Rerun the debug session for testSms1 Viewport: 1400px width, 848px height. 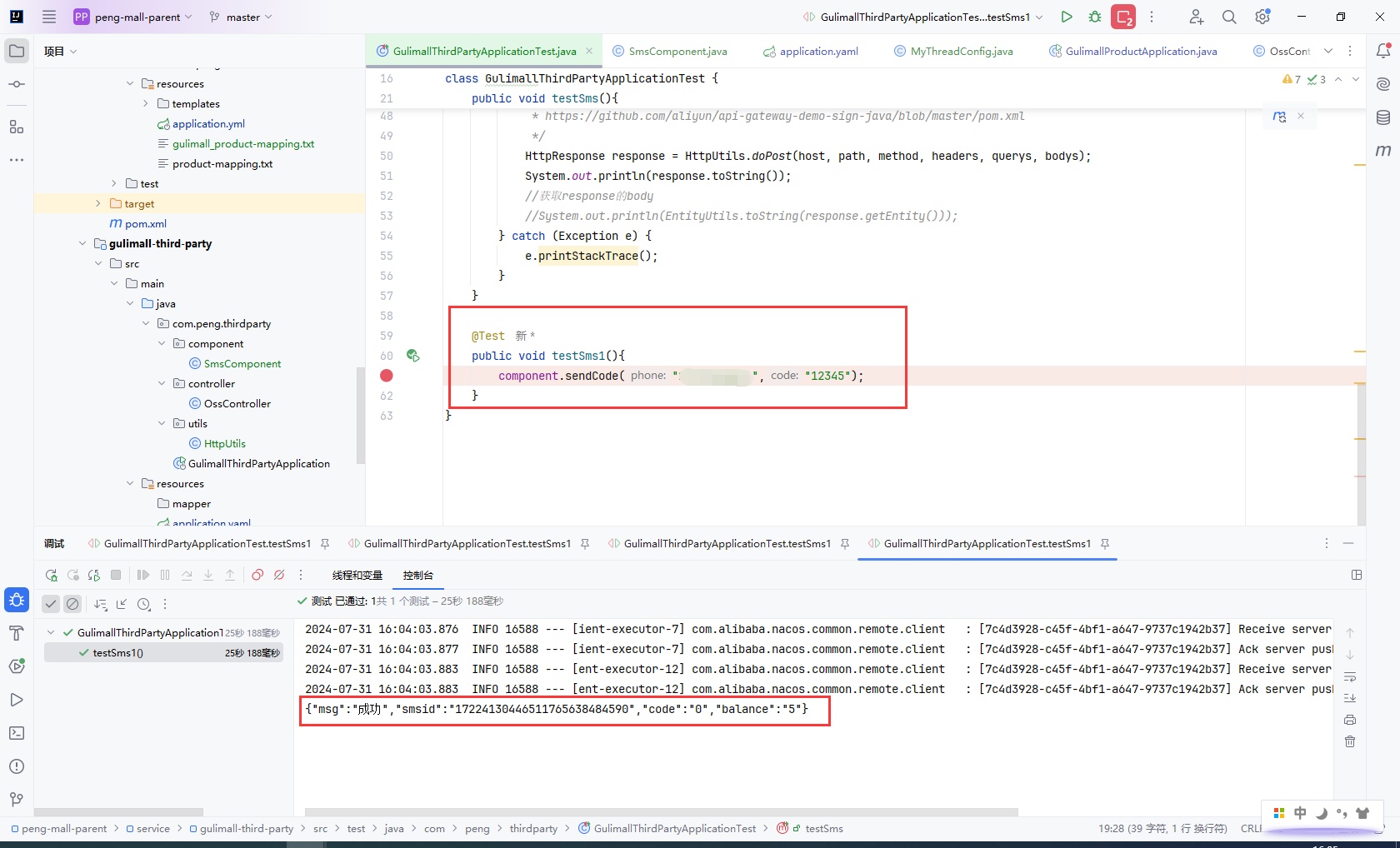pos(52,575)
